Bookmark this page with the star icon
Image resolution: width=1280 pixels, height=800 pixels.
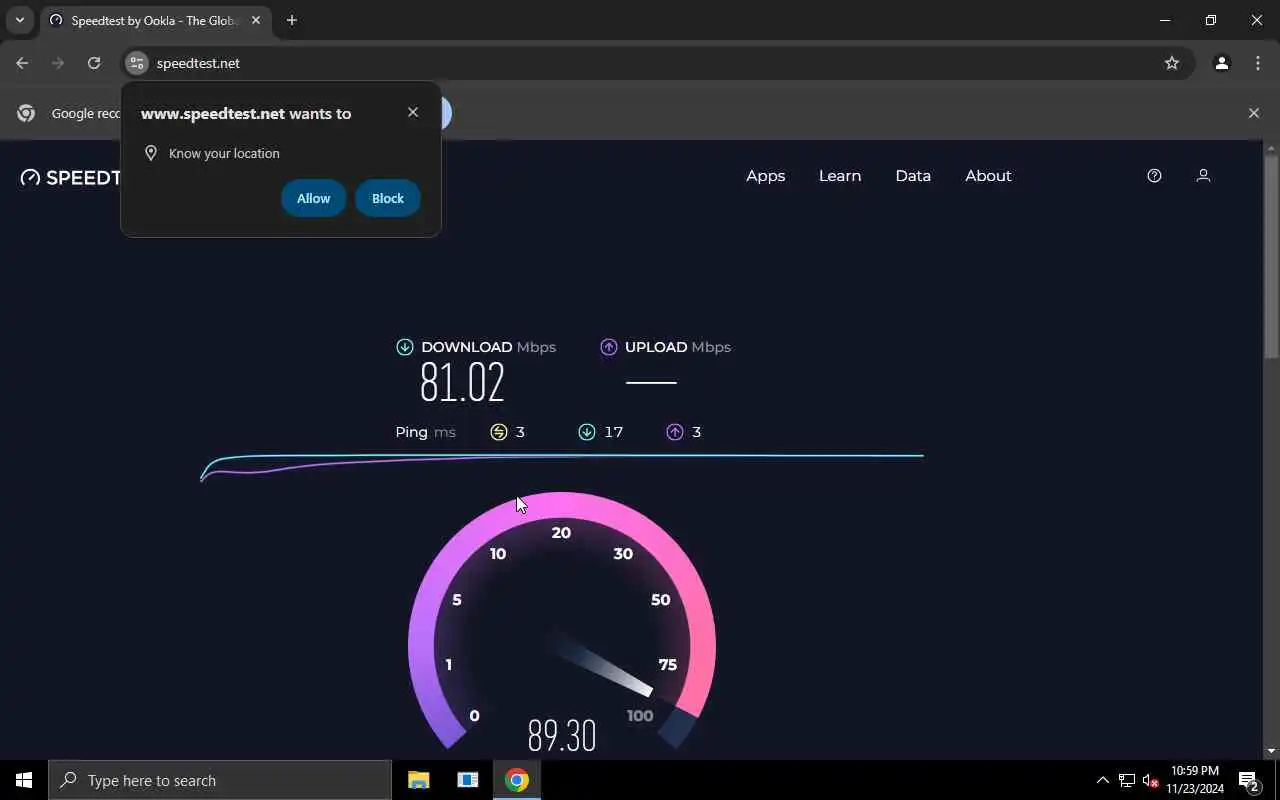[1172, 63]
